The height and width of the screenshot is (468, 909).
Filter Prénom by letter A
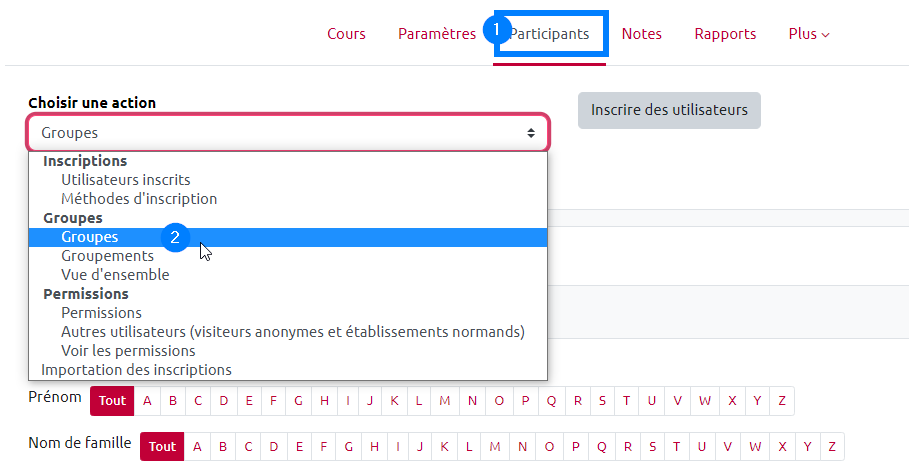click(147, 401)
